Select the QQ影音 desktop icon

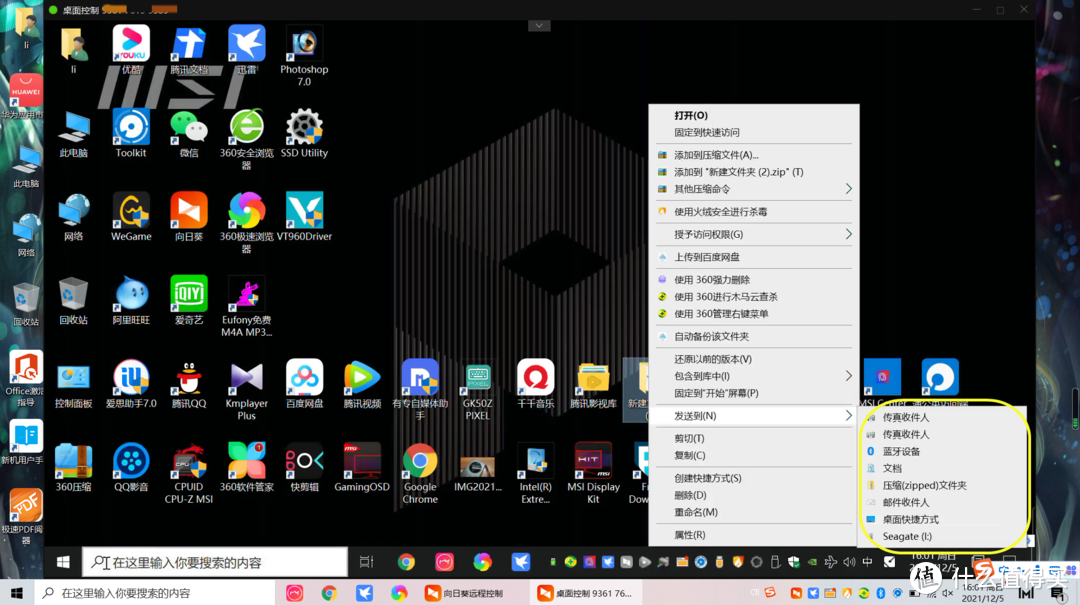(x=131, y=467)
